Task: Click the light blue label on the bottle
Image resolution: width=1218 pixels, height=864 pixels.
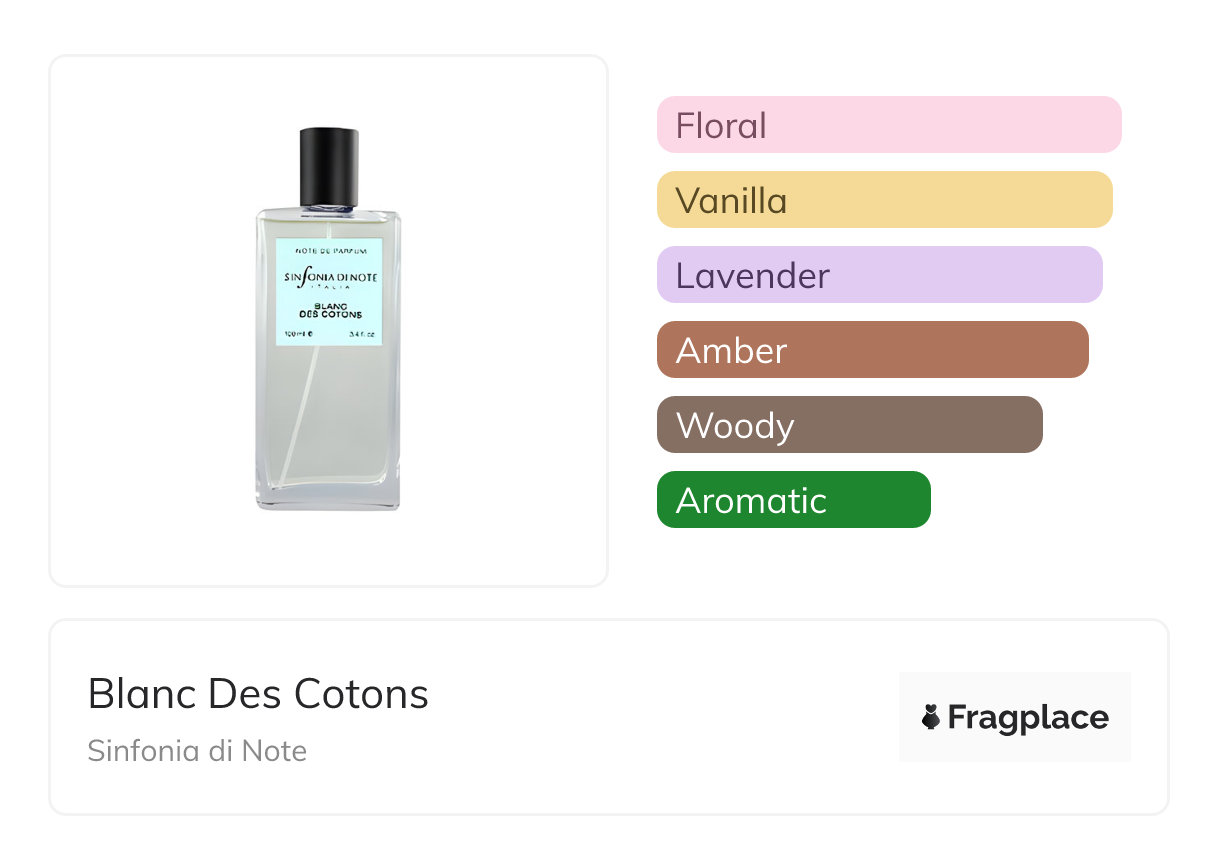Action: coord(328,292)
